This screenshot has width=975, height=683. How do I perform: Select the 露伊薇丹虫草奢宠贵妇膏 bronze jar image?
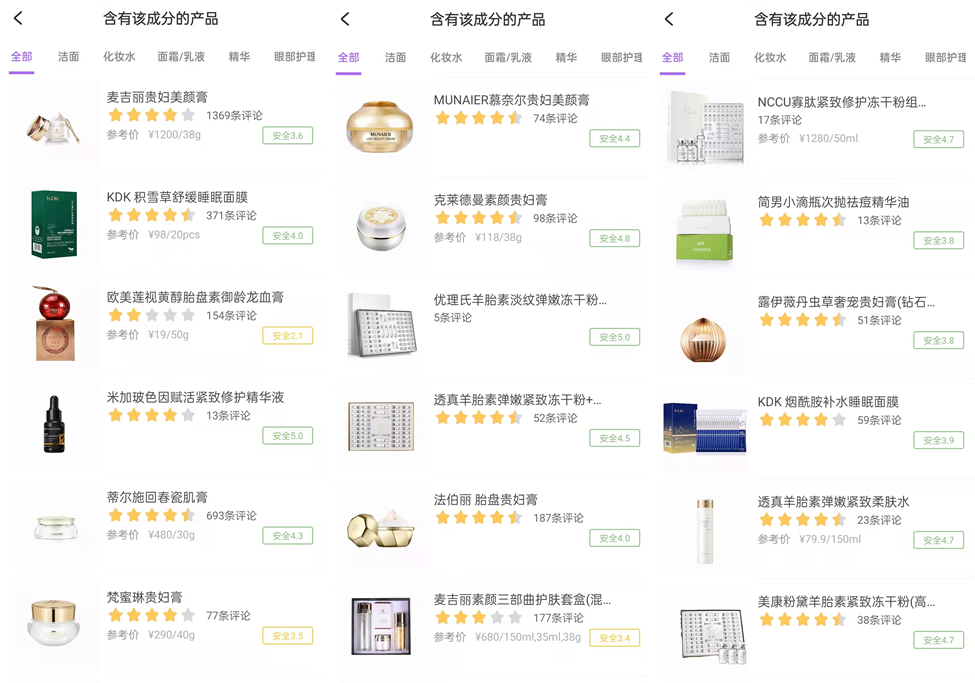click(704, 339)
